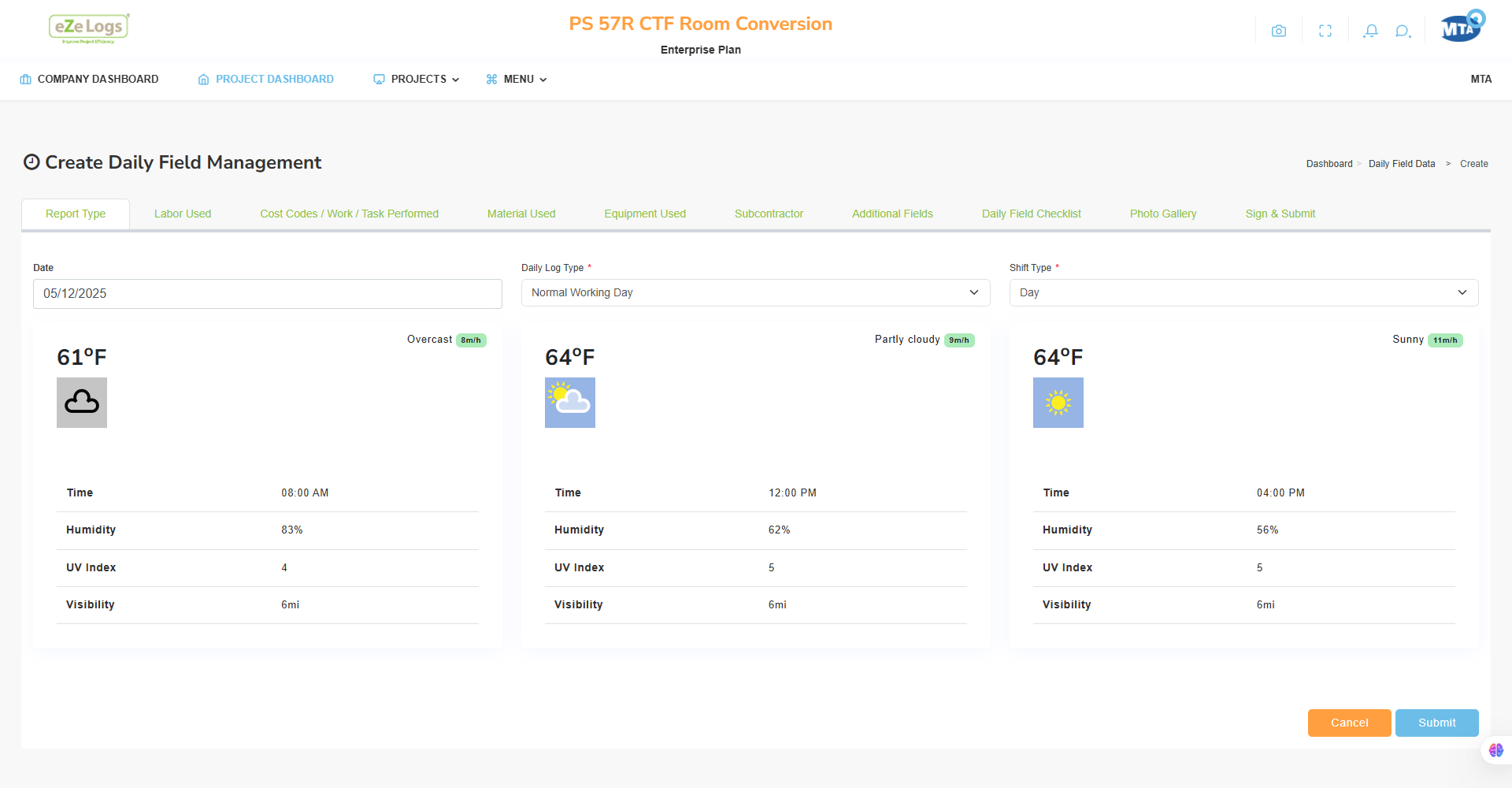Click the camera icon in header
The height and width of the screenshot is (788, 1512).
[x=1279, y=31]
